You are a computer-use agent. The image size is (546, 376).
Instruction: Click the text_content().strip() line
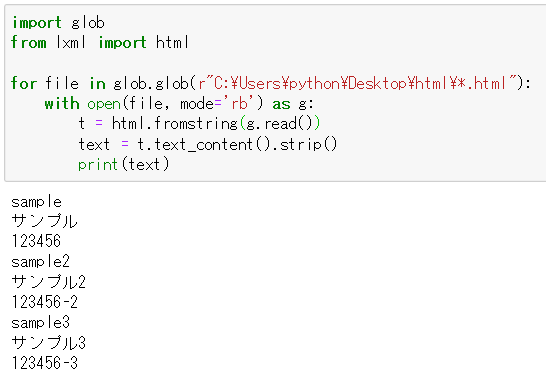208,144
